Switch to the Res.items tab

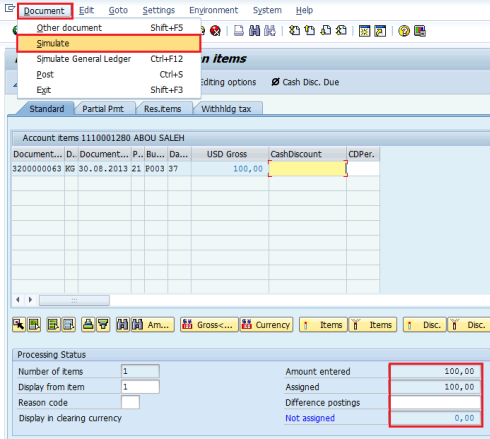click(x=163, y=109)
